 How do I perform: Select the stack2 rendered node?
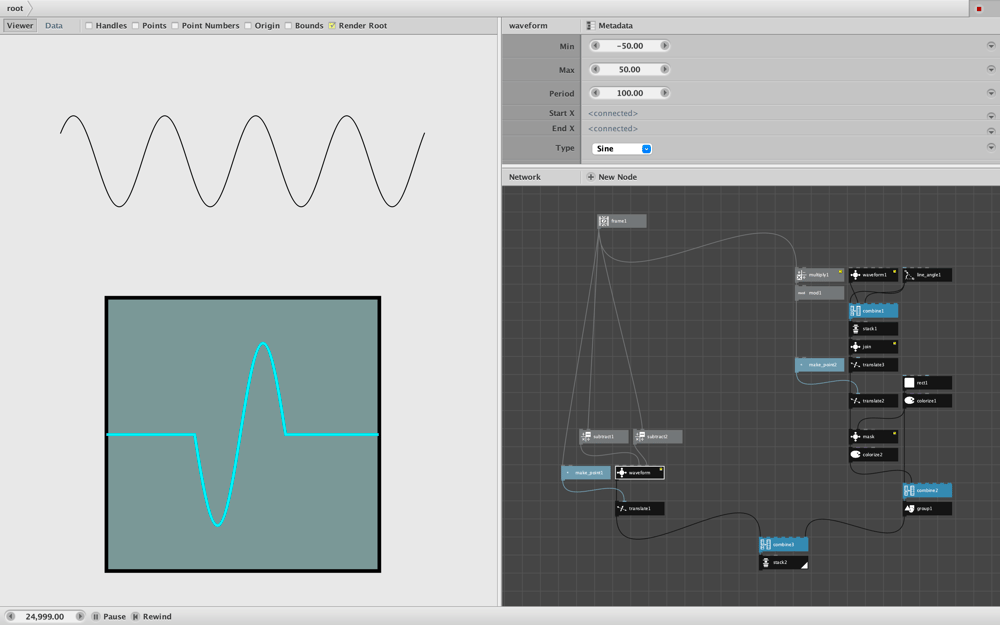(x=783, y=562)
